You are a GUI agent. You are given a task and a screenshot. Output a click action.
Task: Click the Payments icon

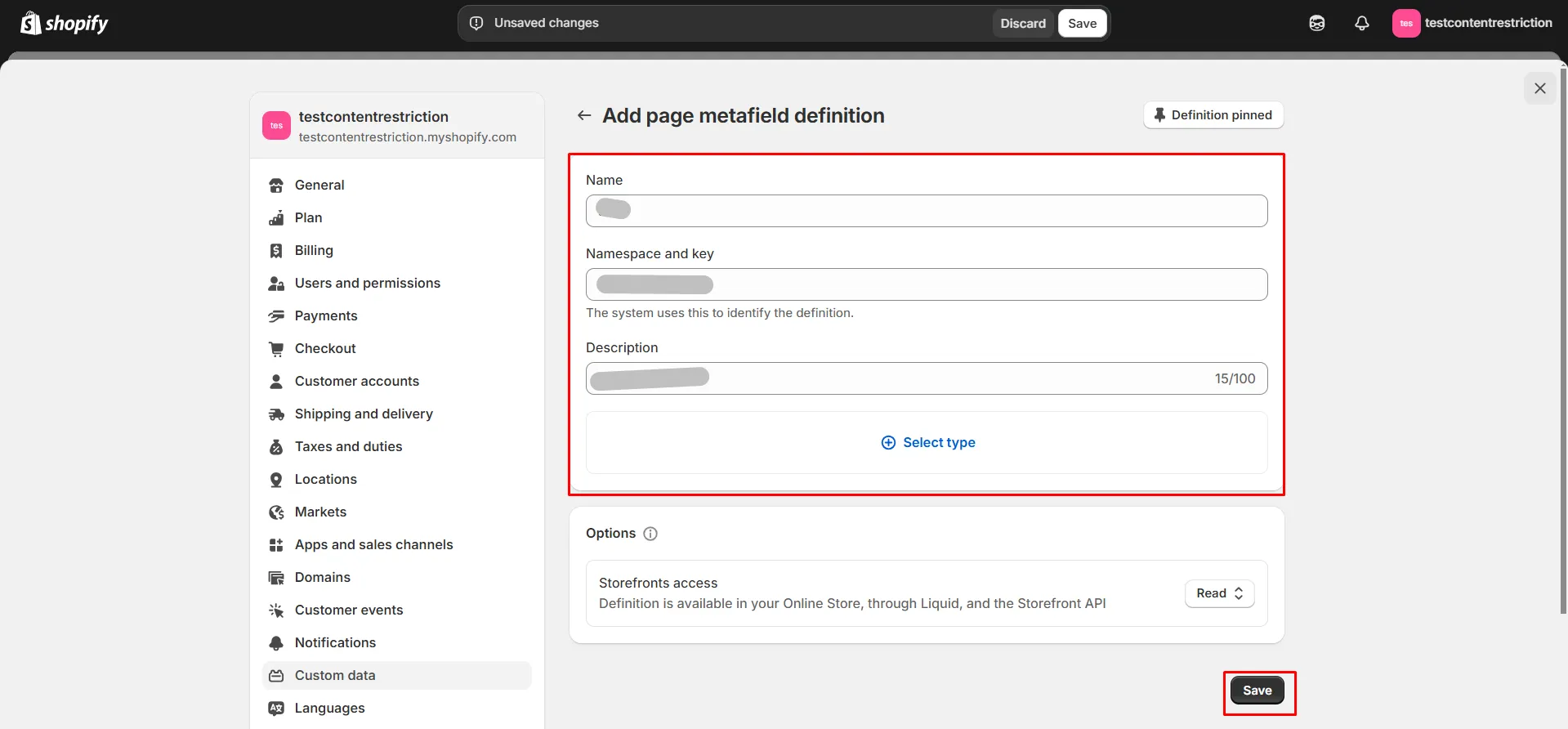pos(276,316)
